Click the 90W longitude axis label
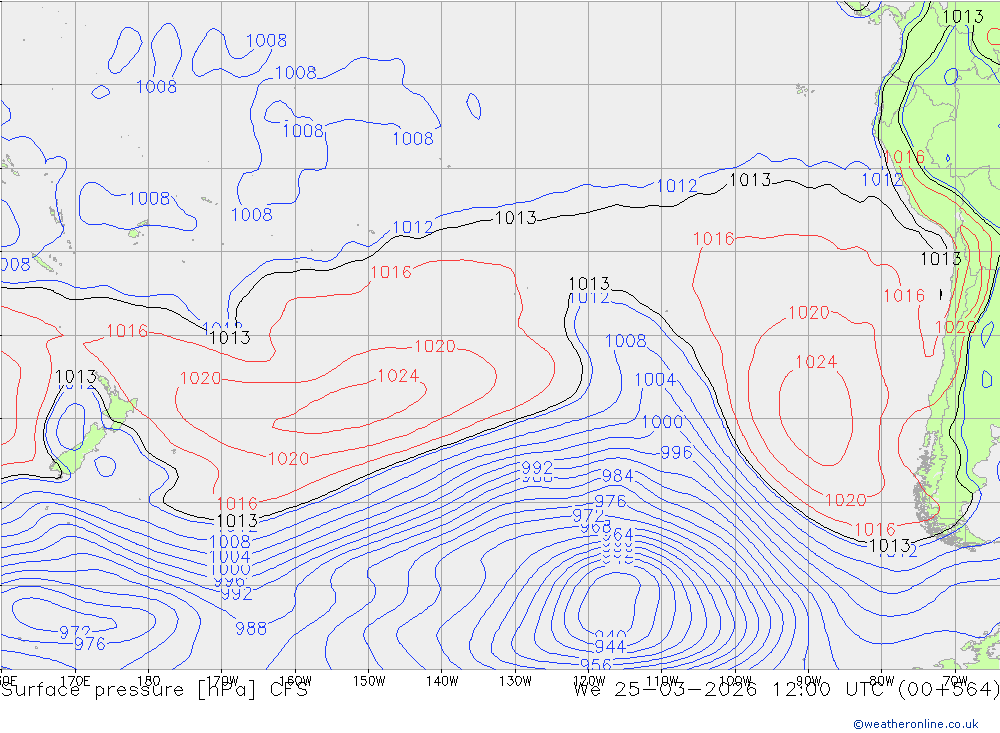 (809, 681)
